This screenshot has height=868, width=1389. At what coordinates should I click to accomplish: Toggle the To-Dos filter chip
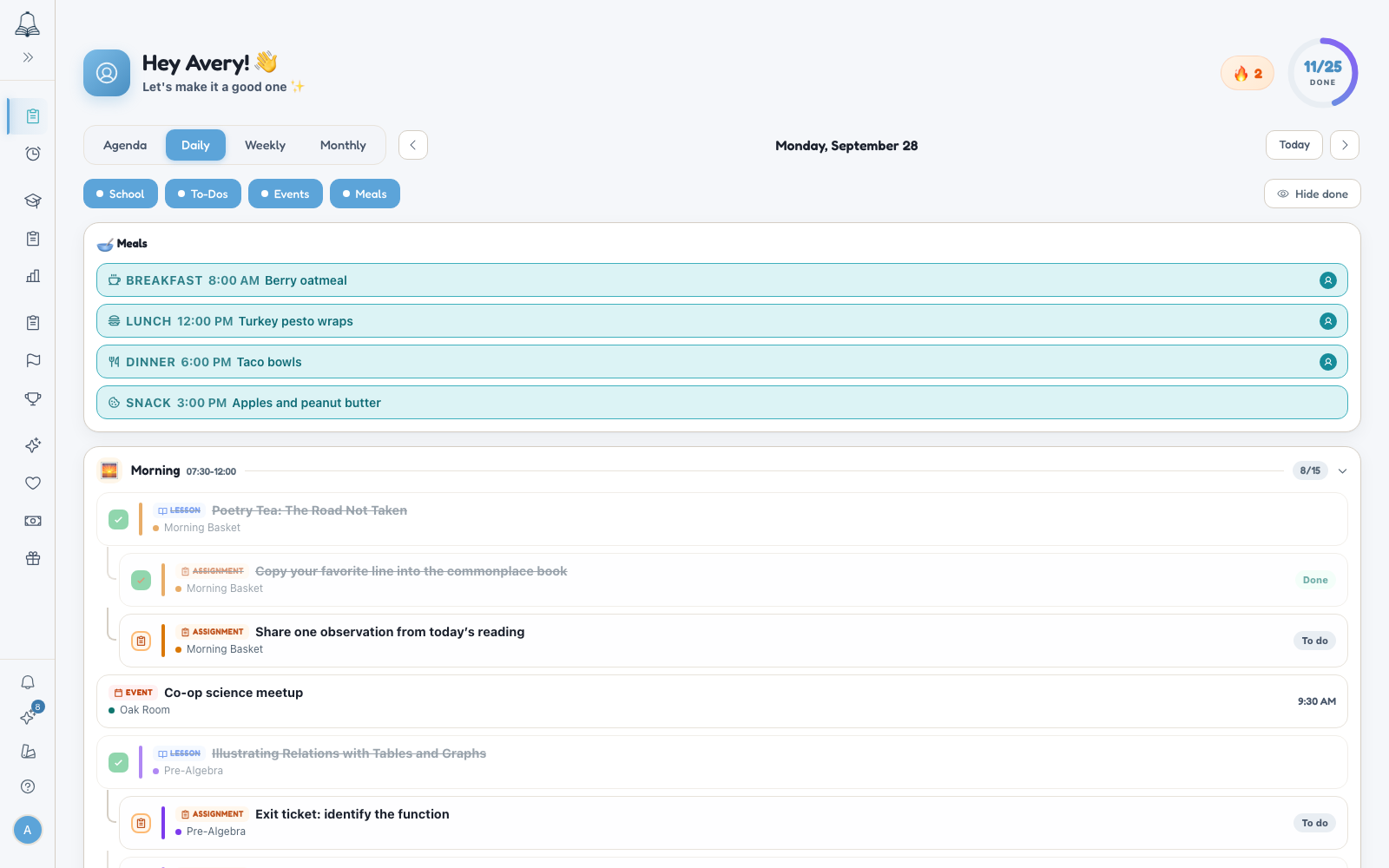click(x=203, y=194)
